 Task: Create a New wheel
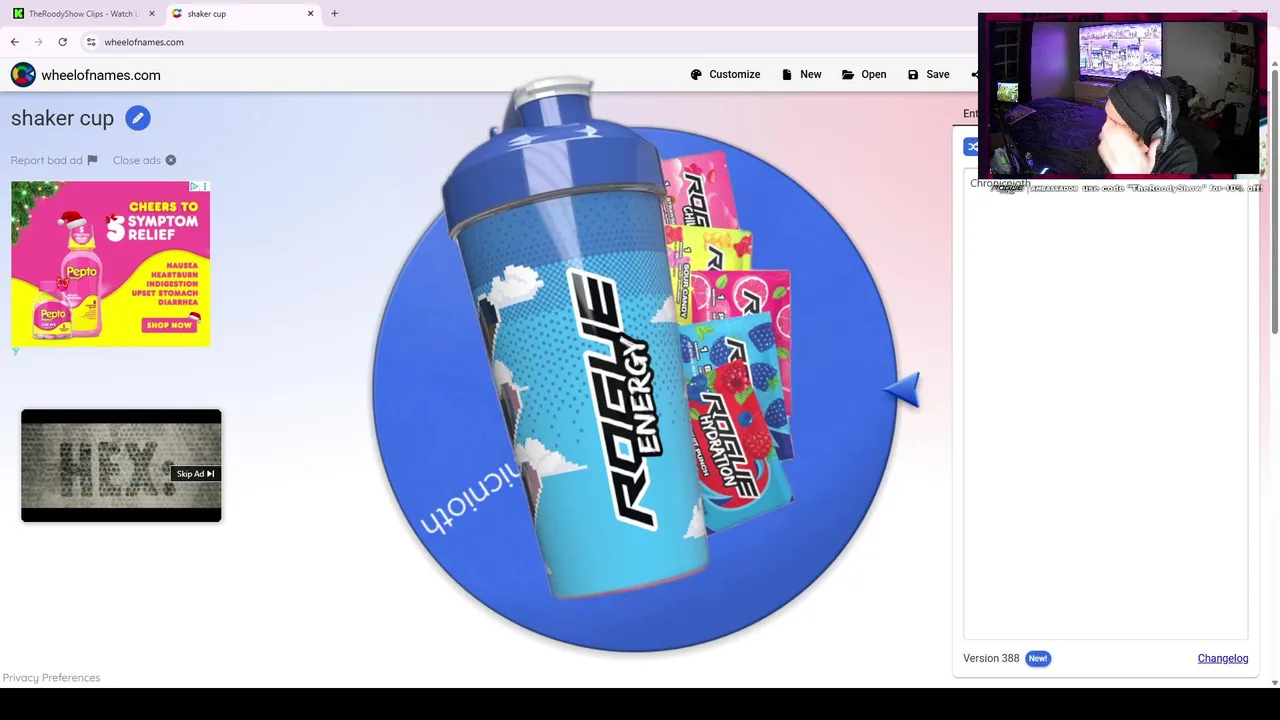(x=802, y=74)
